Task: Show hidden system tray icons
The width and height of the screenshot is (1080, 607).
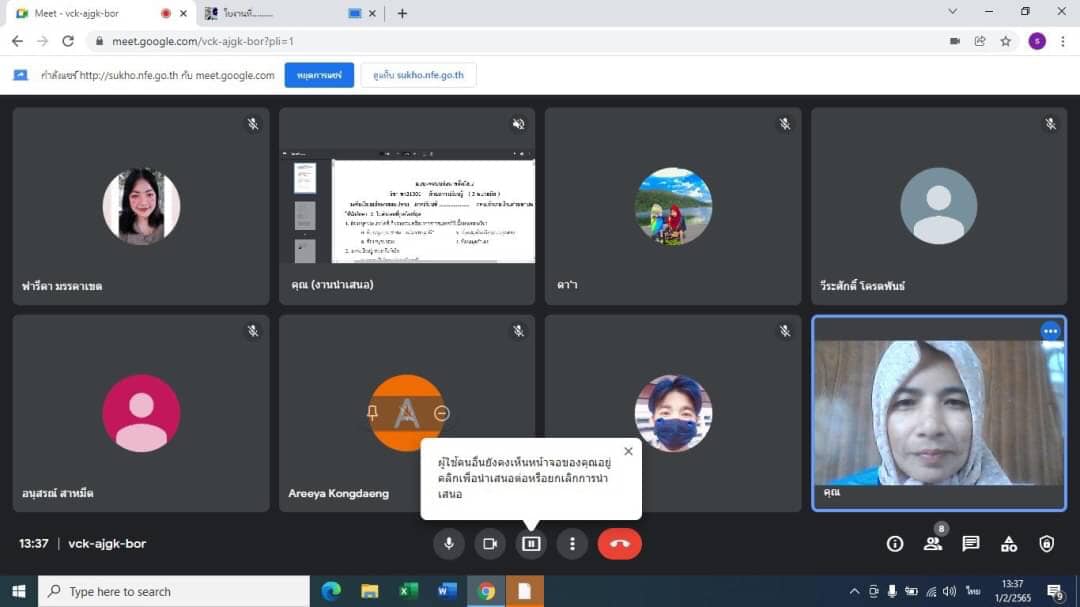Action: (854, 591)
